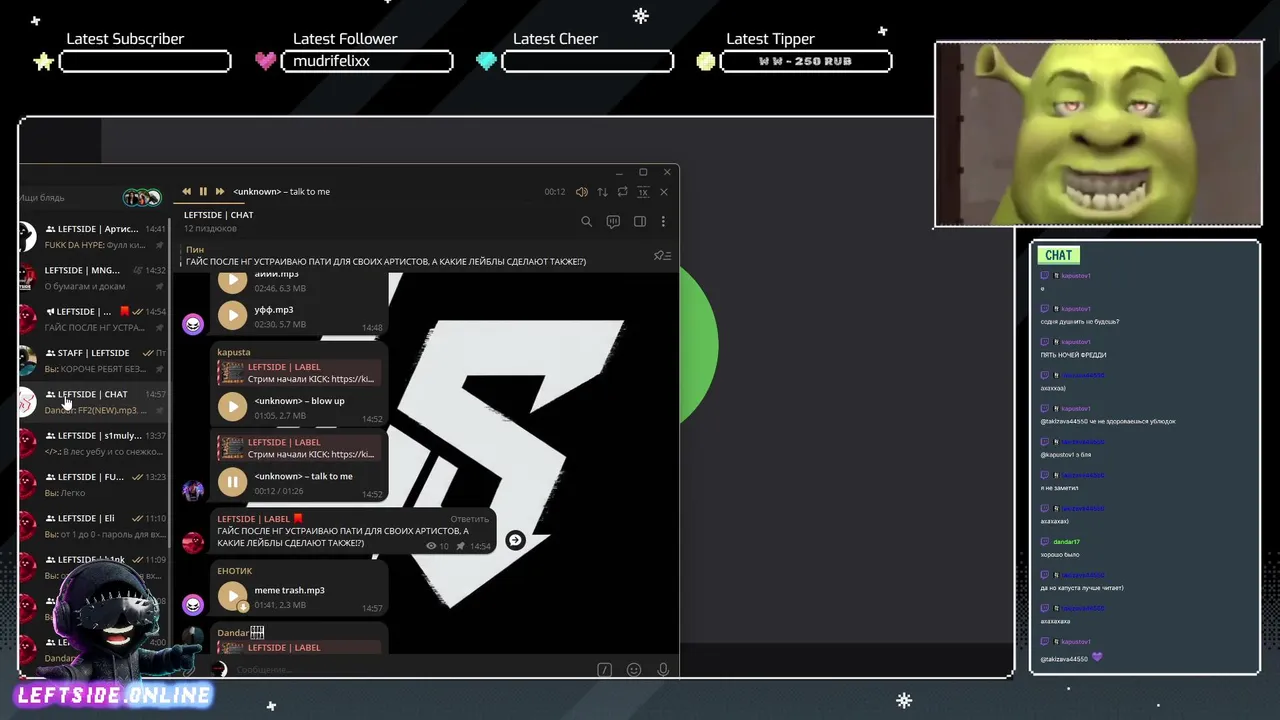Toggle 1X playback speed button
The height and width of the screenshot is (720, 1280).
pos(643,191)
